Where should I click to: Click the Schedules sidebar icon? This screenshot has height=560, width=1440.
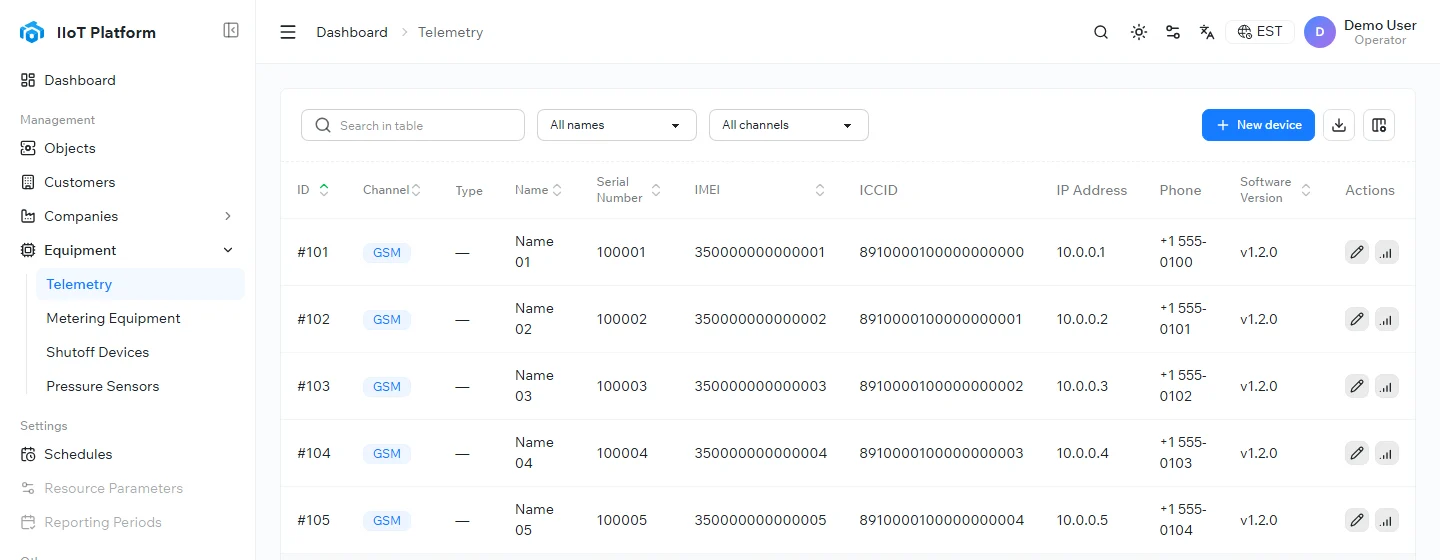click(x=28, y=454)
